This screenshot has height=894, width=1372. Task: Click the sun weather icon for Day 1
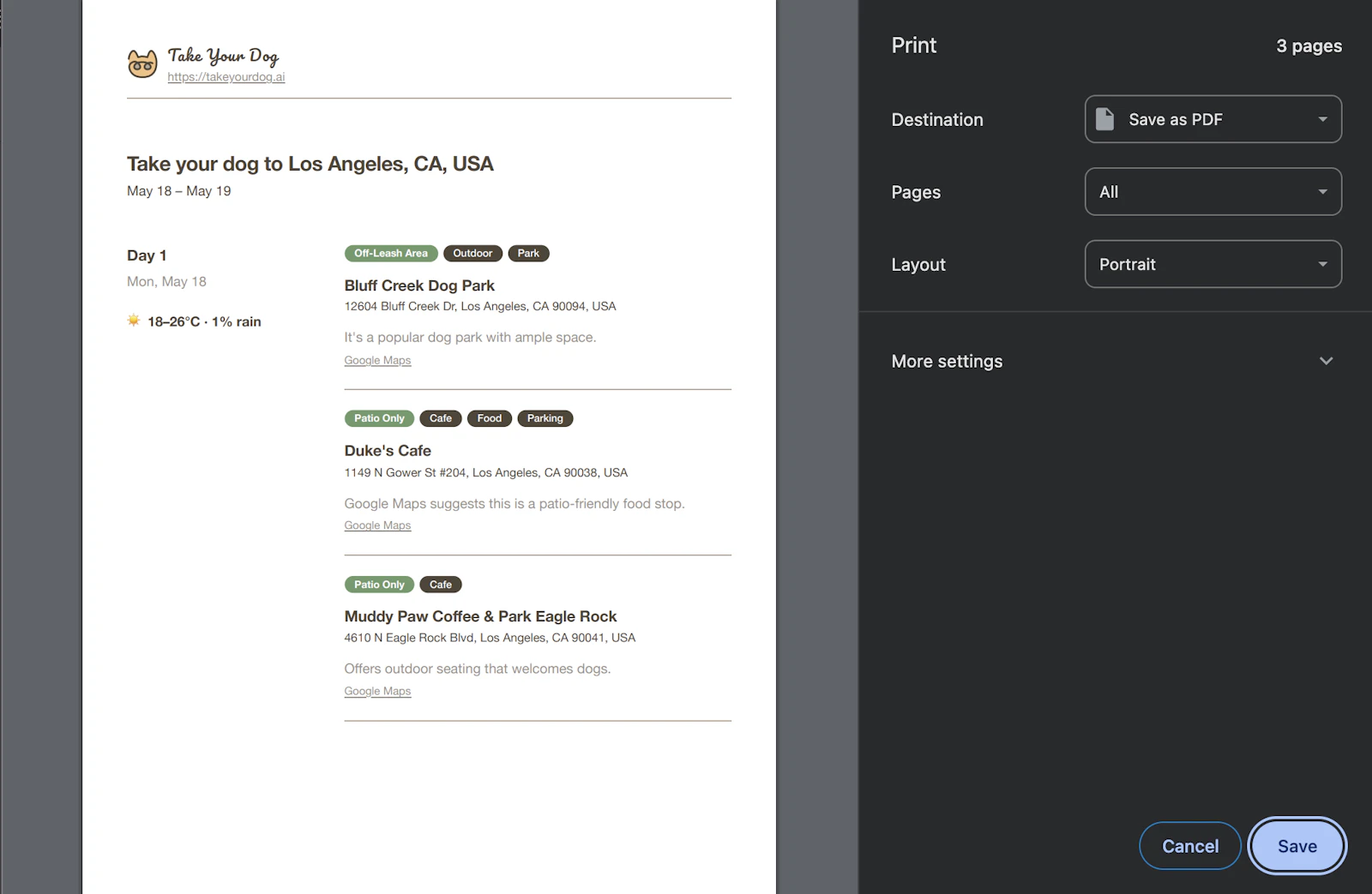coord(134,321)
